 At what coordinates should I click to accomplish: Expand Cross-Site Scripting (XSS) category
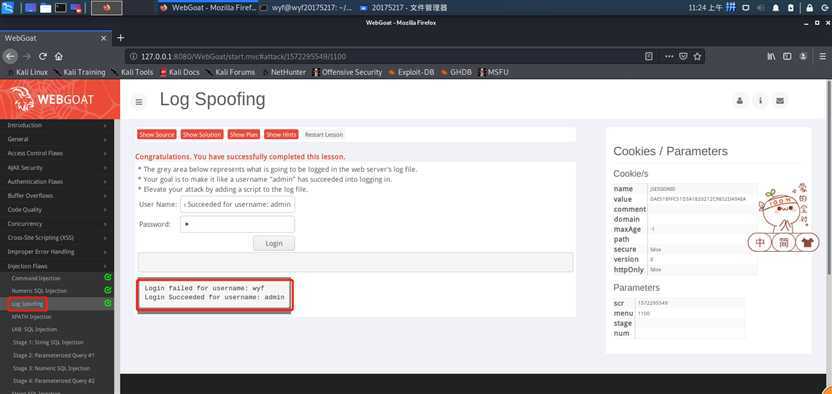[x=57, y=238]
